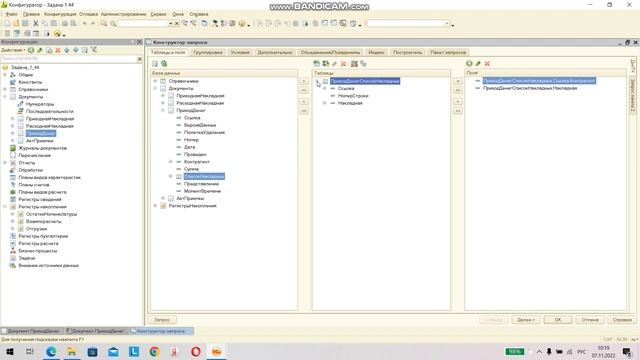The image size is (640, 360).
Task: Click the Запрос button at the bottom left
Action: 162,320
